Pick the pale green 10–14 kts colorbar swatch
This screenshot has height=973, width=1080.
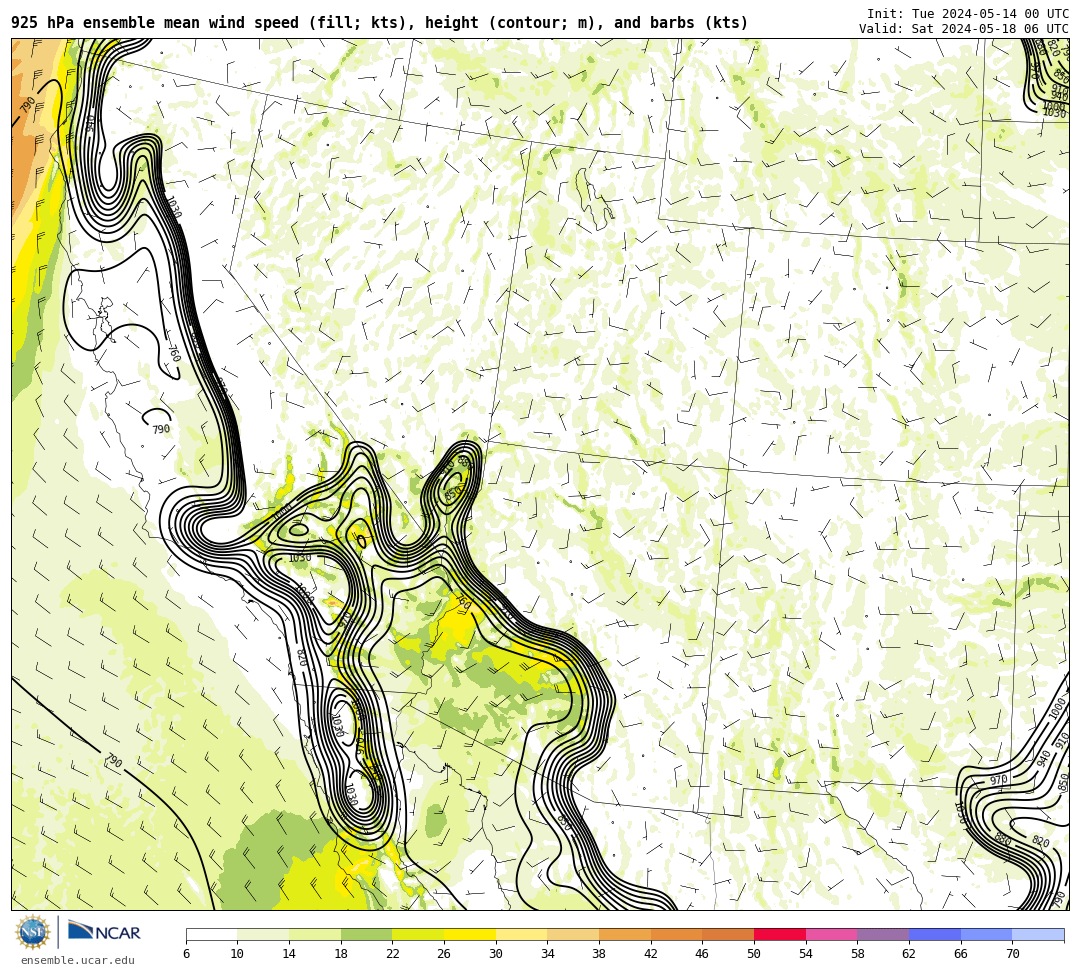(263, 934)
